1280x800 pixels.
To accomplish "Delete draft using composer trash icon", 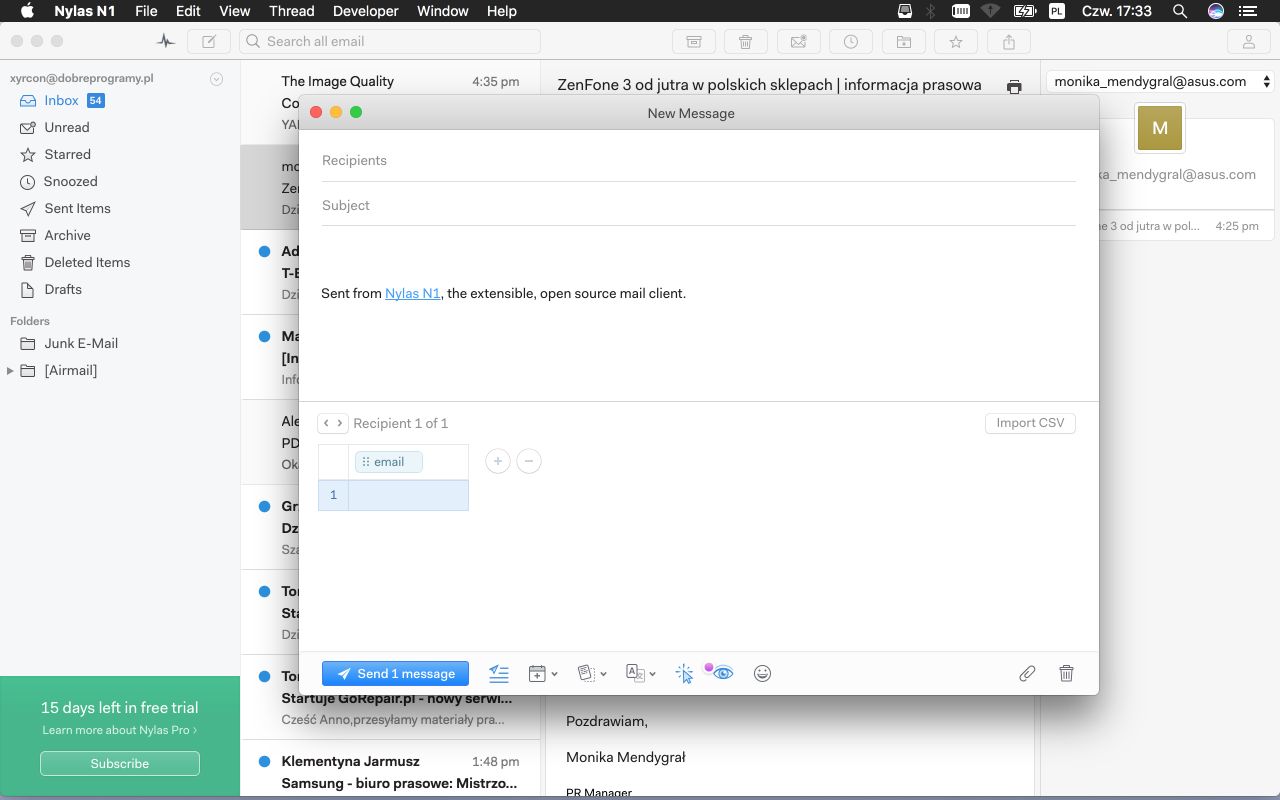I will click(1066, 674).
